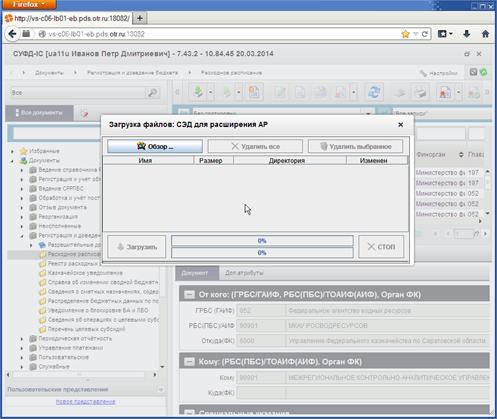Close the Загрузка файлов dialog
497x419 pixels.
[401, 125]
